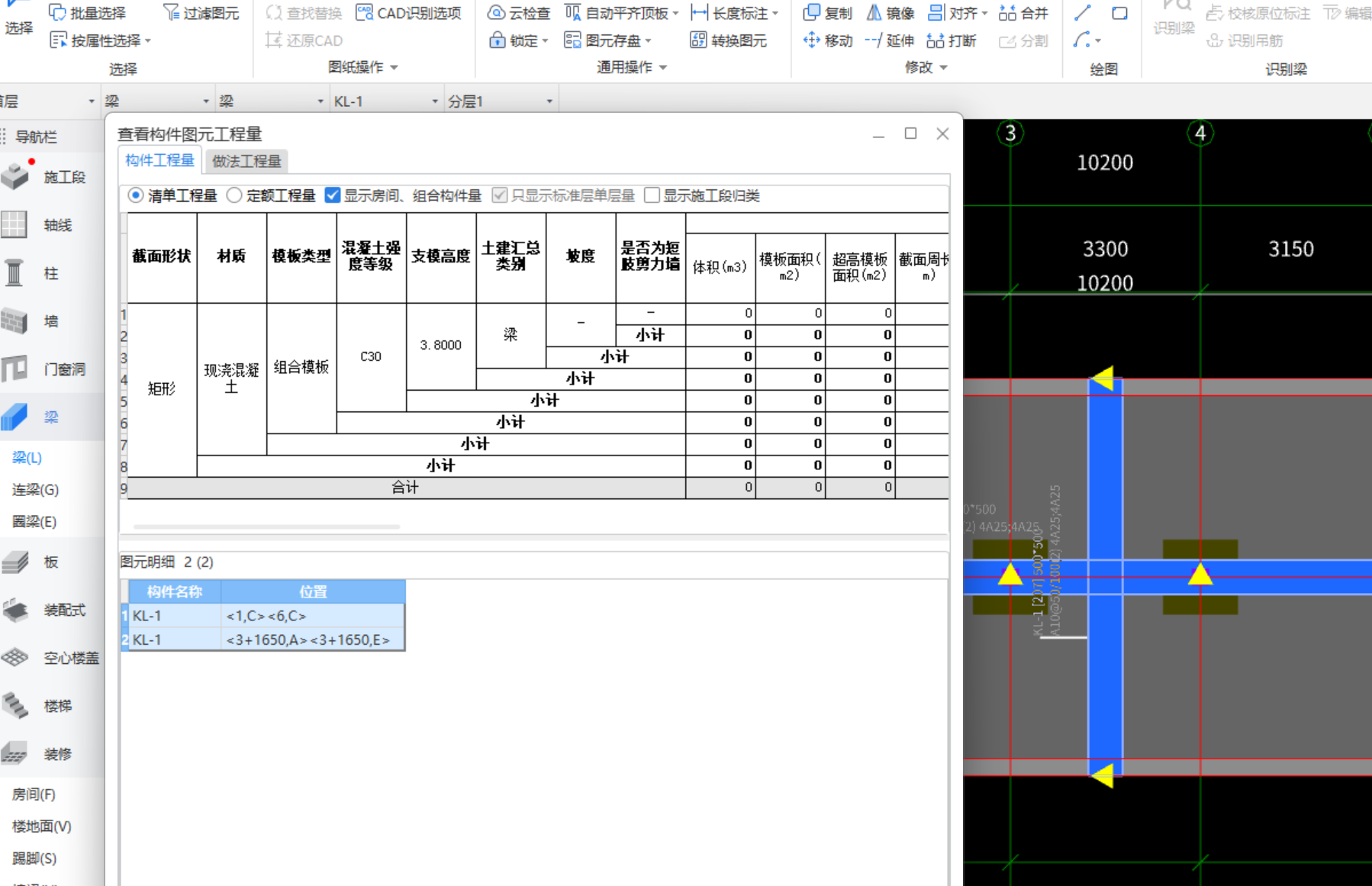This screenshot has width=1372, height=886.
Task: Click 还原CAD button
Action: (x=304, y=40)
